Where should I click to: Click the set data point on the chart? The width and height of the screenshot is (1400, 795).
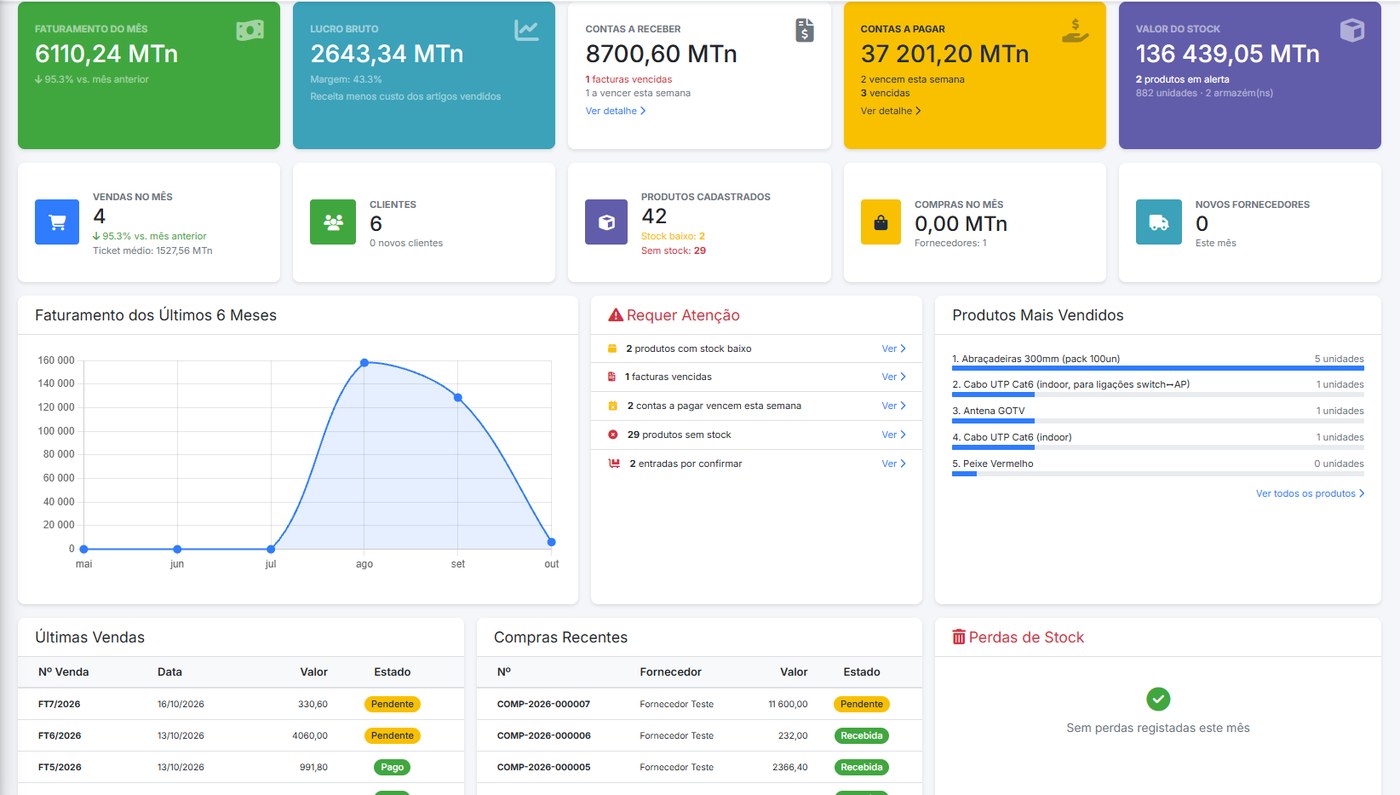pos(458,397)
